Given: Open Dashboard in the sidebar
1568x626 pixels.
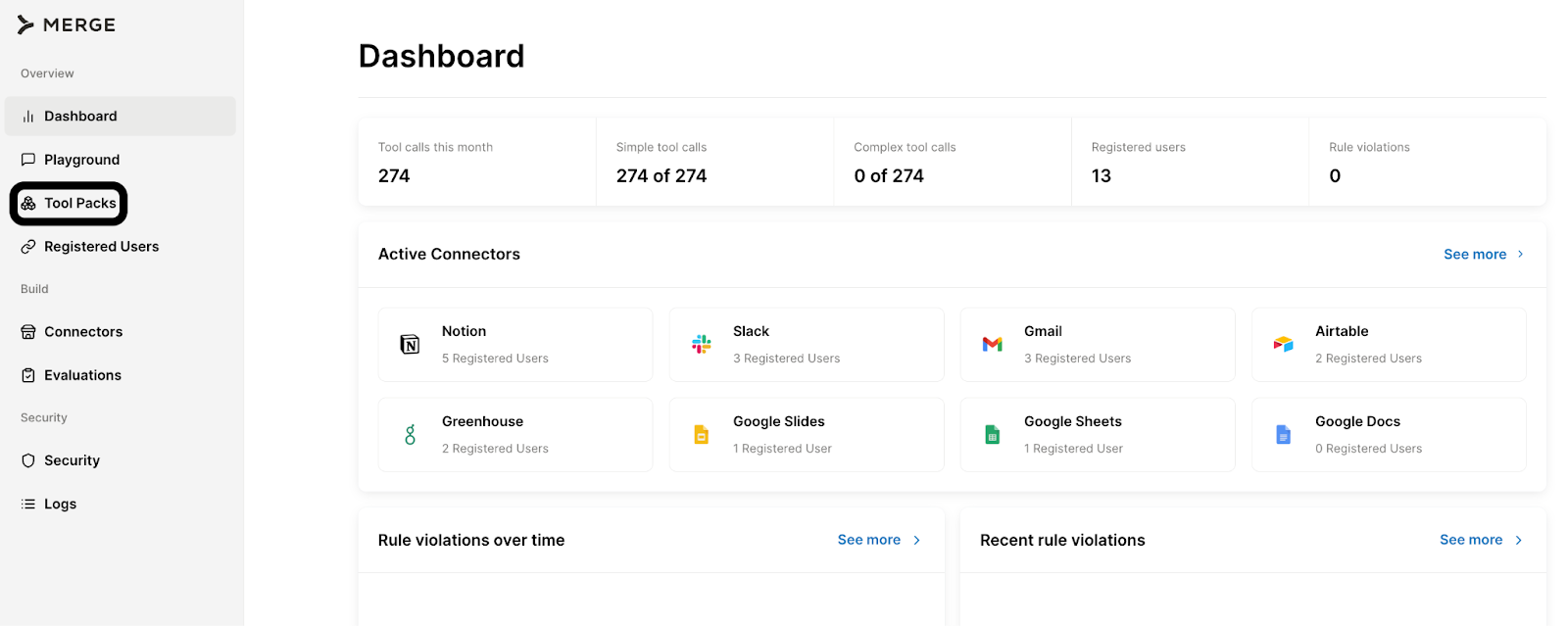Looking at the screenshot, I should [121, 117].
